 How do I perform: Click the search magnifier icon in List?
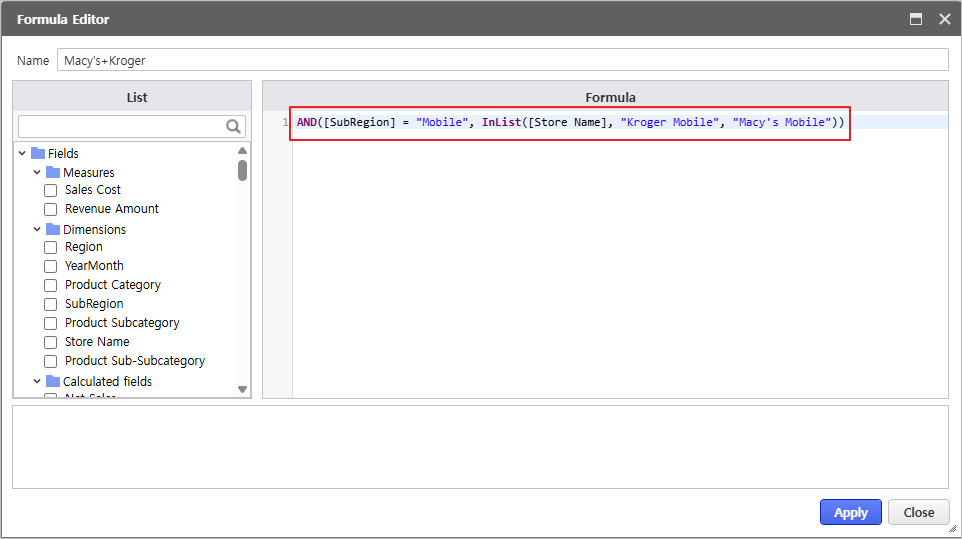(234, 126)
